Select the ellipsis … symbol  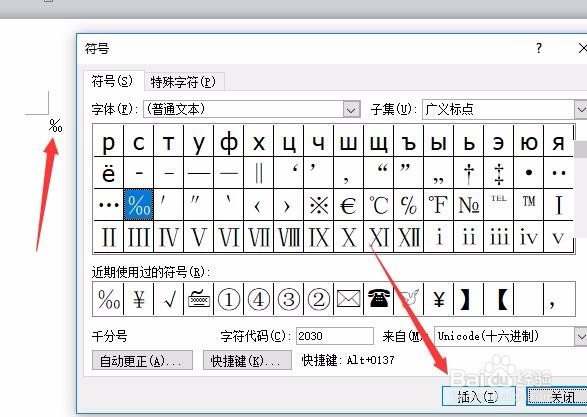pos(109,205)
